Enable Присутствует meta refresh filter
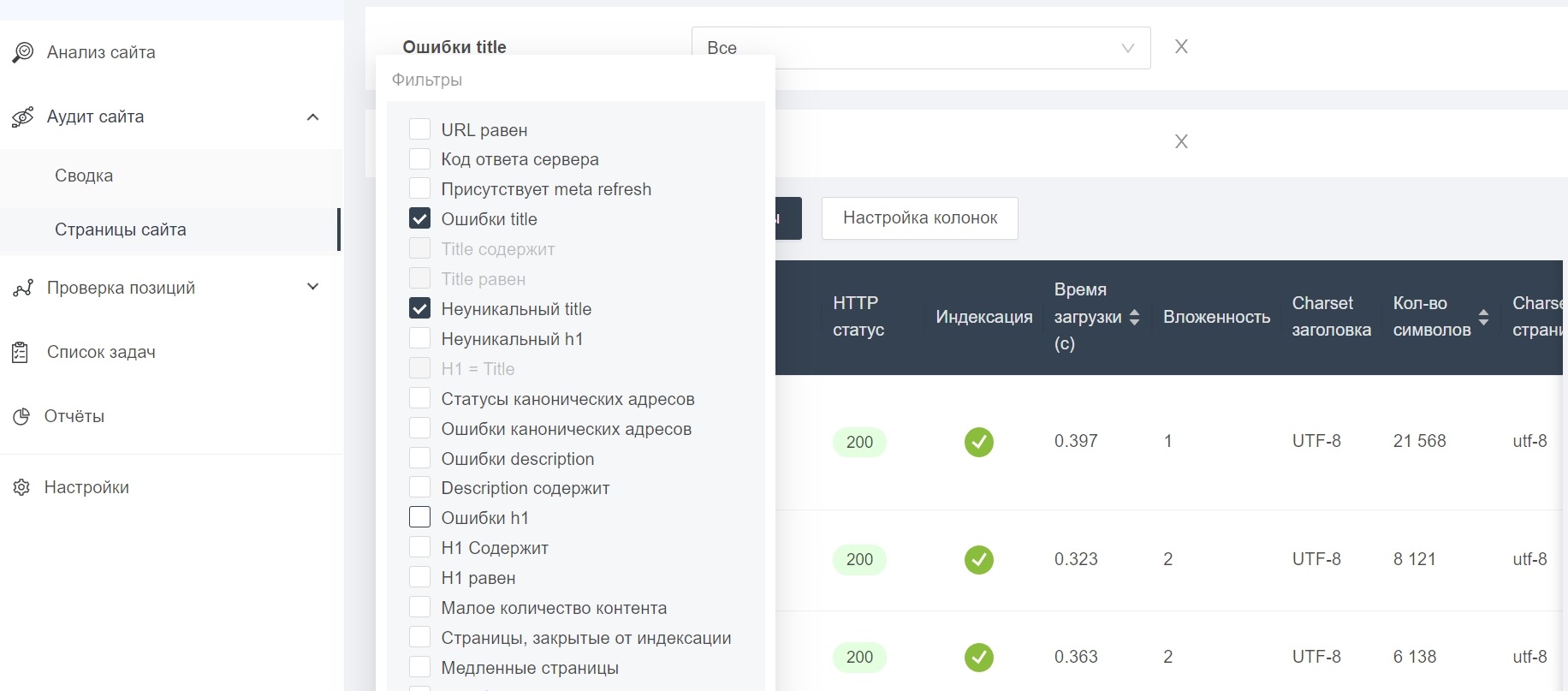 (419, 188)
